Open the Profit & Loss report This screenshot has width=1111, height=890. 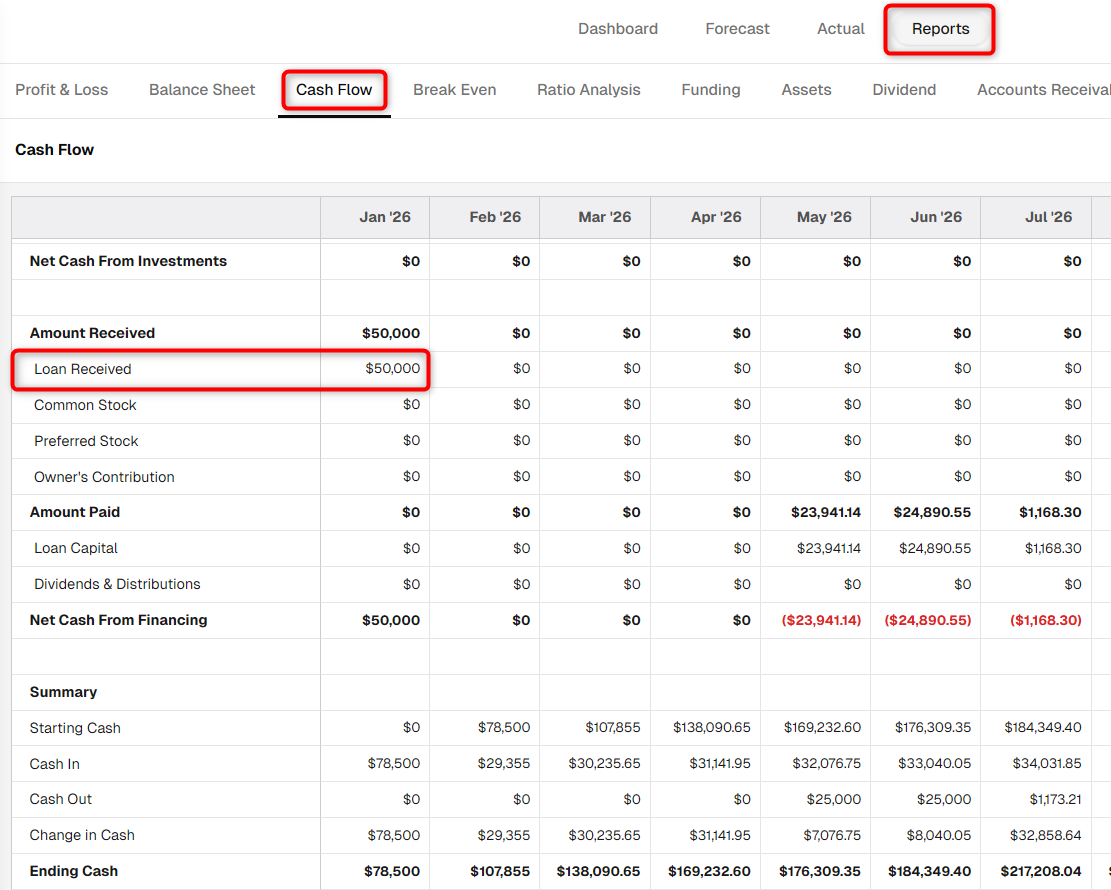click(62, 90)
